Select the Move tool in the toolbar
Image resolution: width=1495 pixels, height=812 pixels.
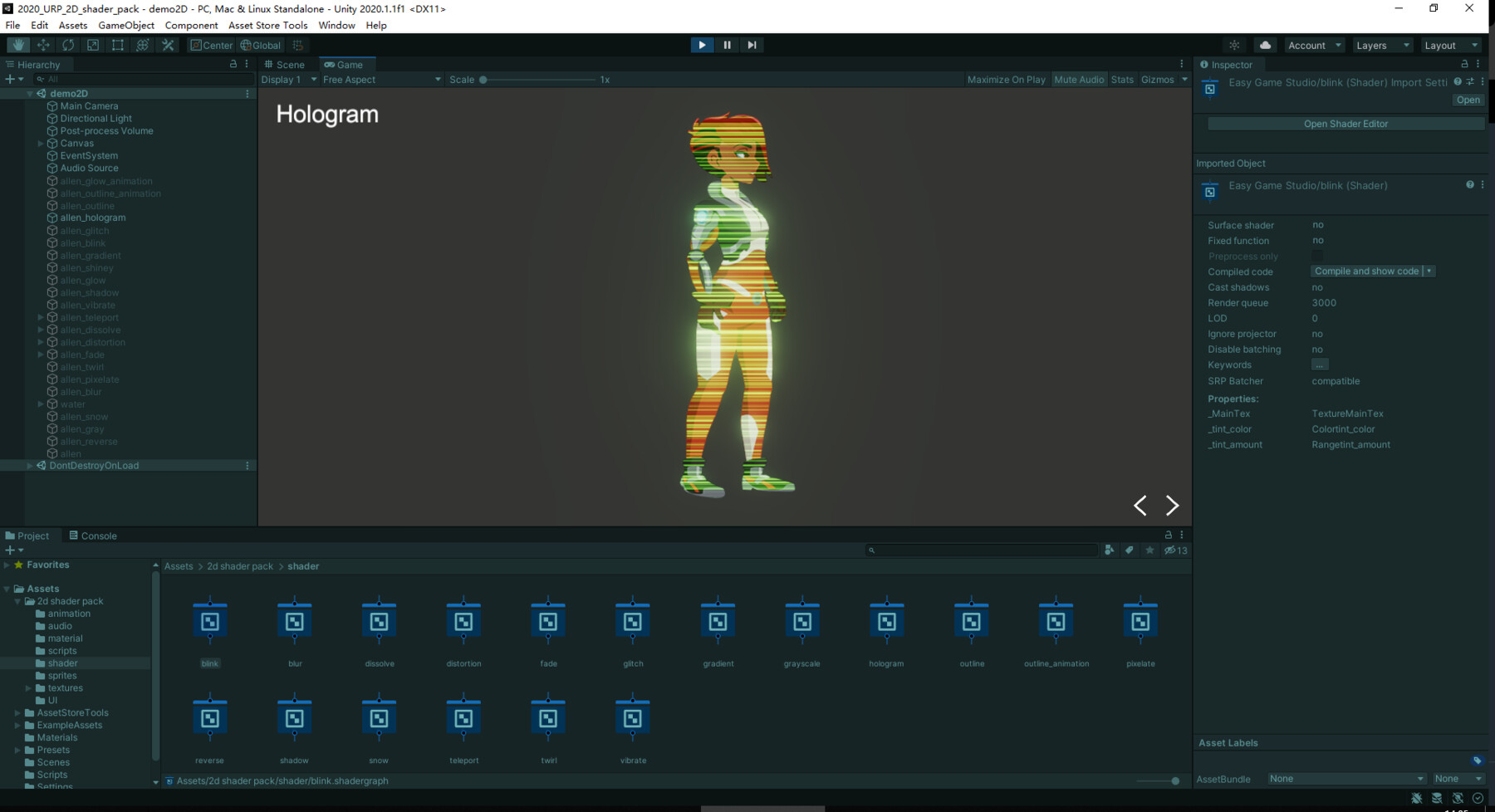(43, 45)
